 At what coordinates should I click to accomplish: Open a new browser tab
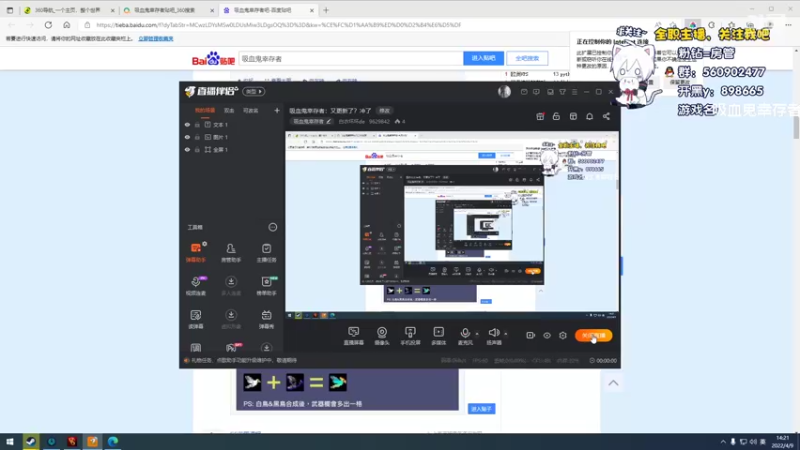(326, 10)
